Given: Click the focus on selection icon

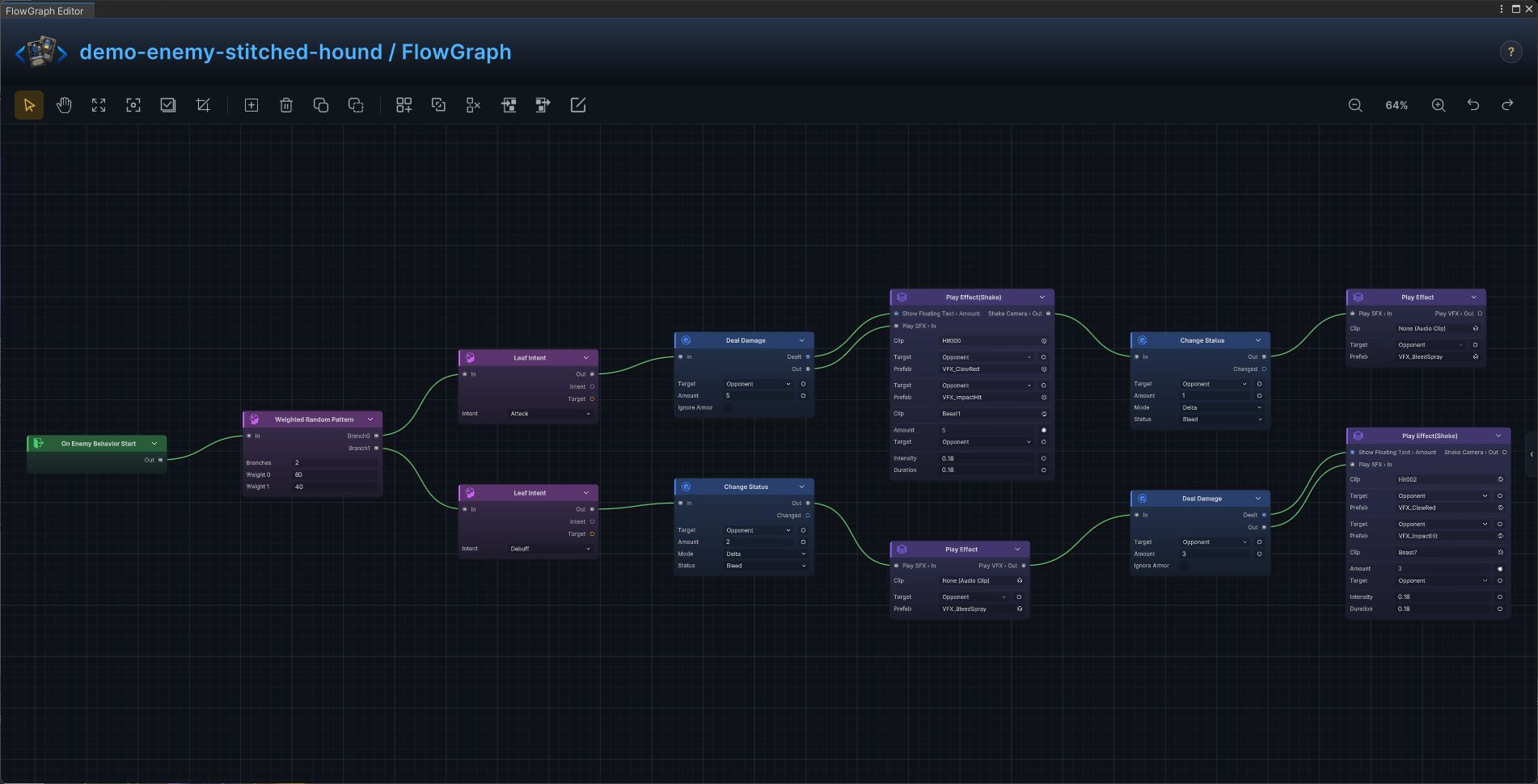Looking at the screenshot, I should click(x=133, y=105).
